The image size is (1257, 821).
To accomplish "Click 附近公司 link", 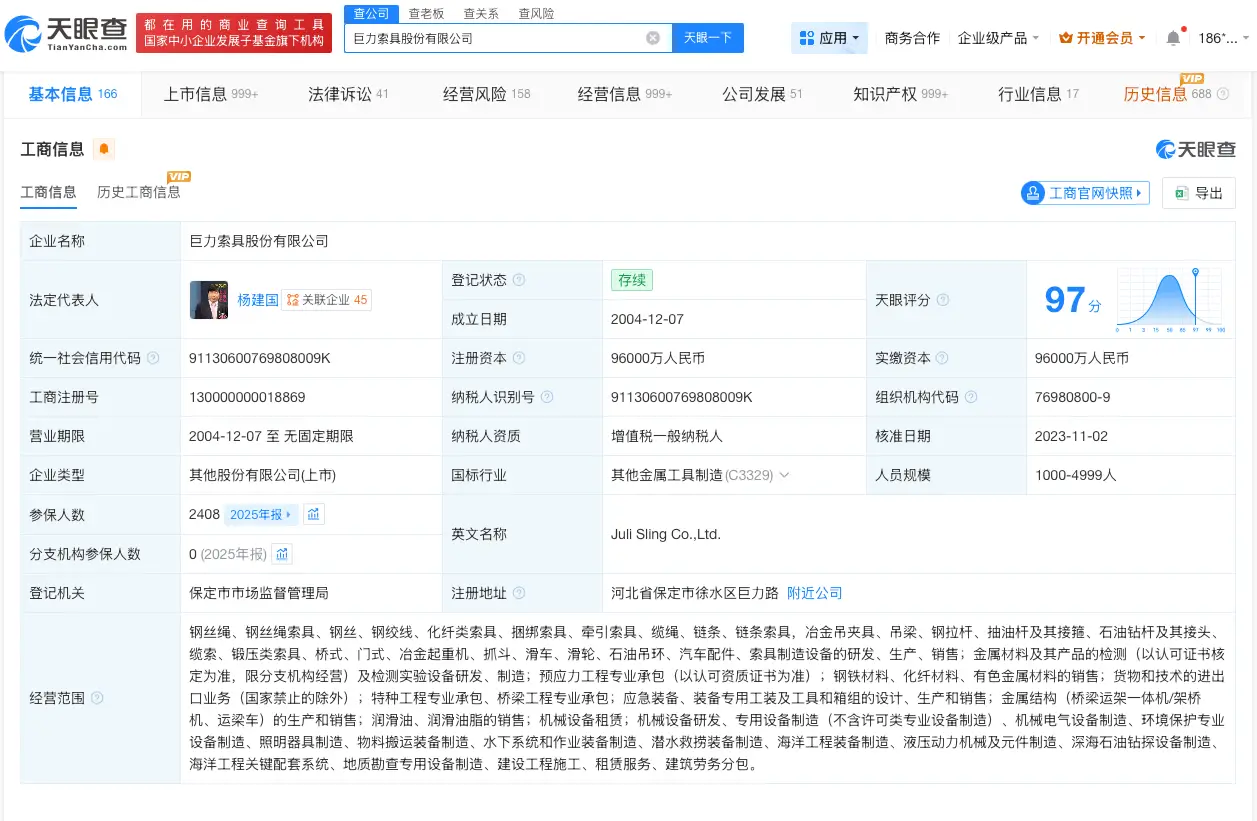I will point(815,593).
